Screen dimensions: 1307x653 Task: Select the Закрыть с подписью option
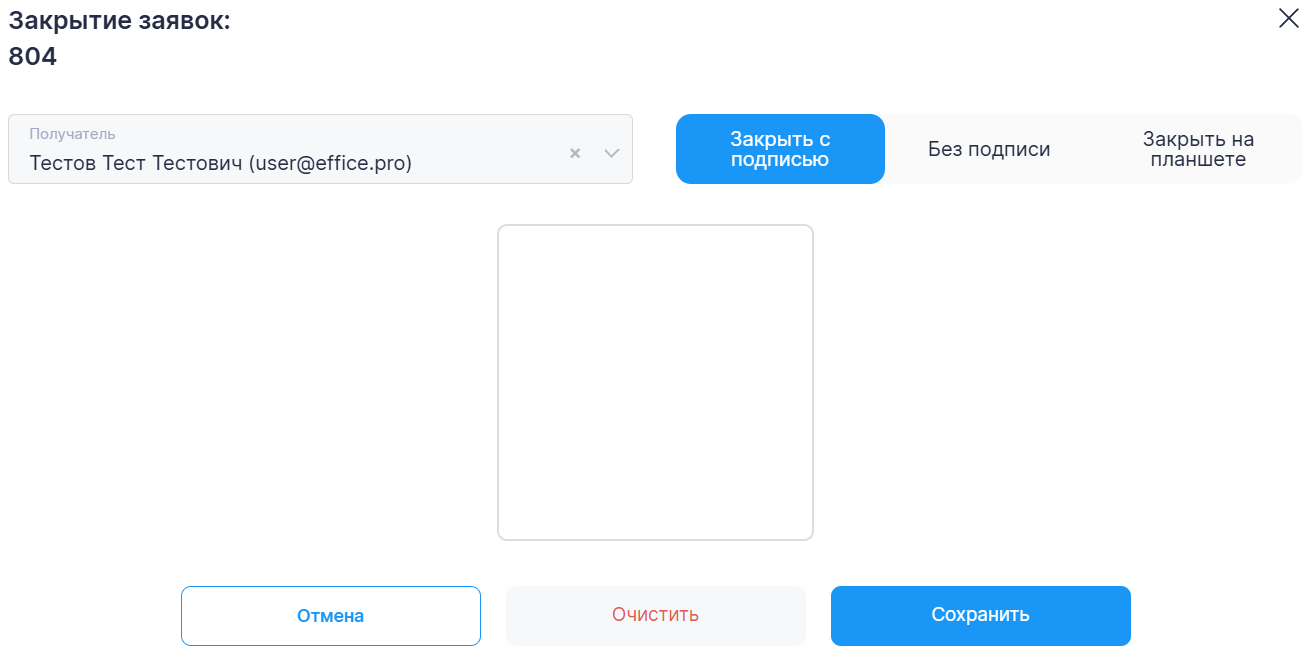pyautogui.click(x=780, y=149)
